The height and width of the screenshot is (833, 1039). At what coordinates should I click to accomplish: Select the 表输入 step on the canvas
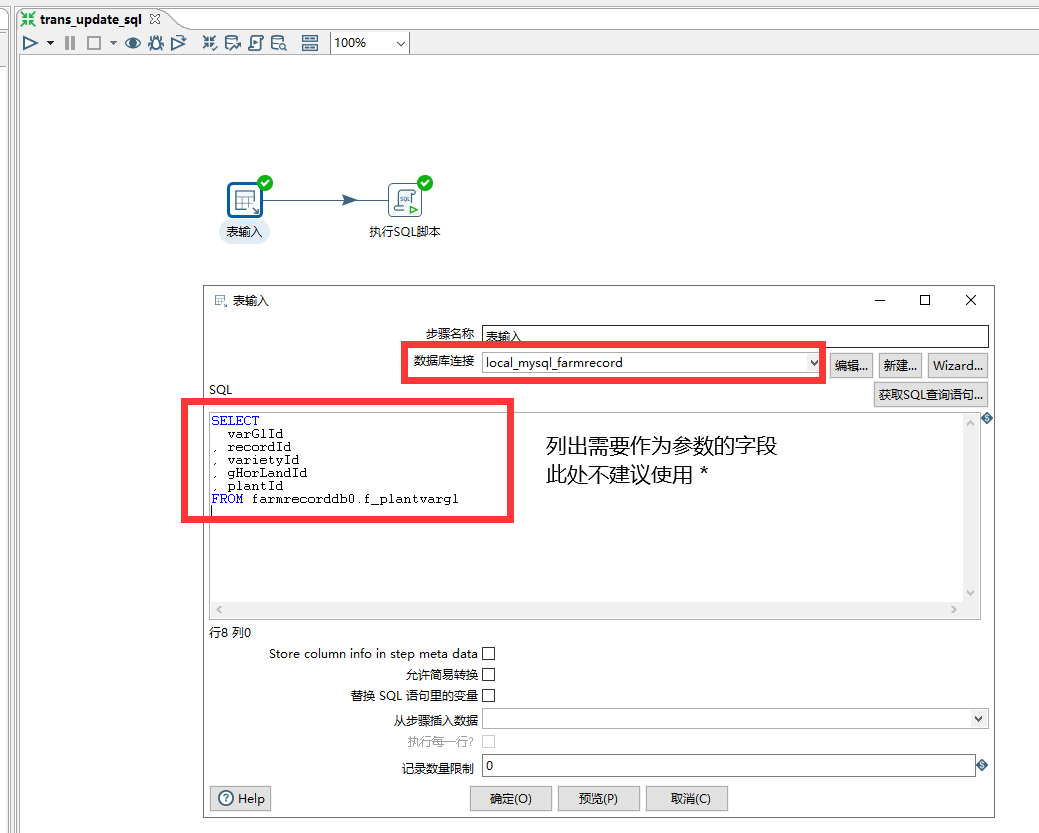[245, 199]
